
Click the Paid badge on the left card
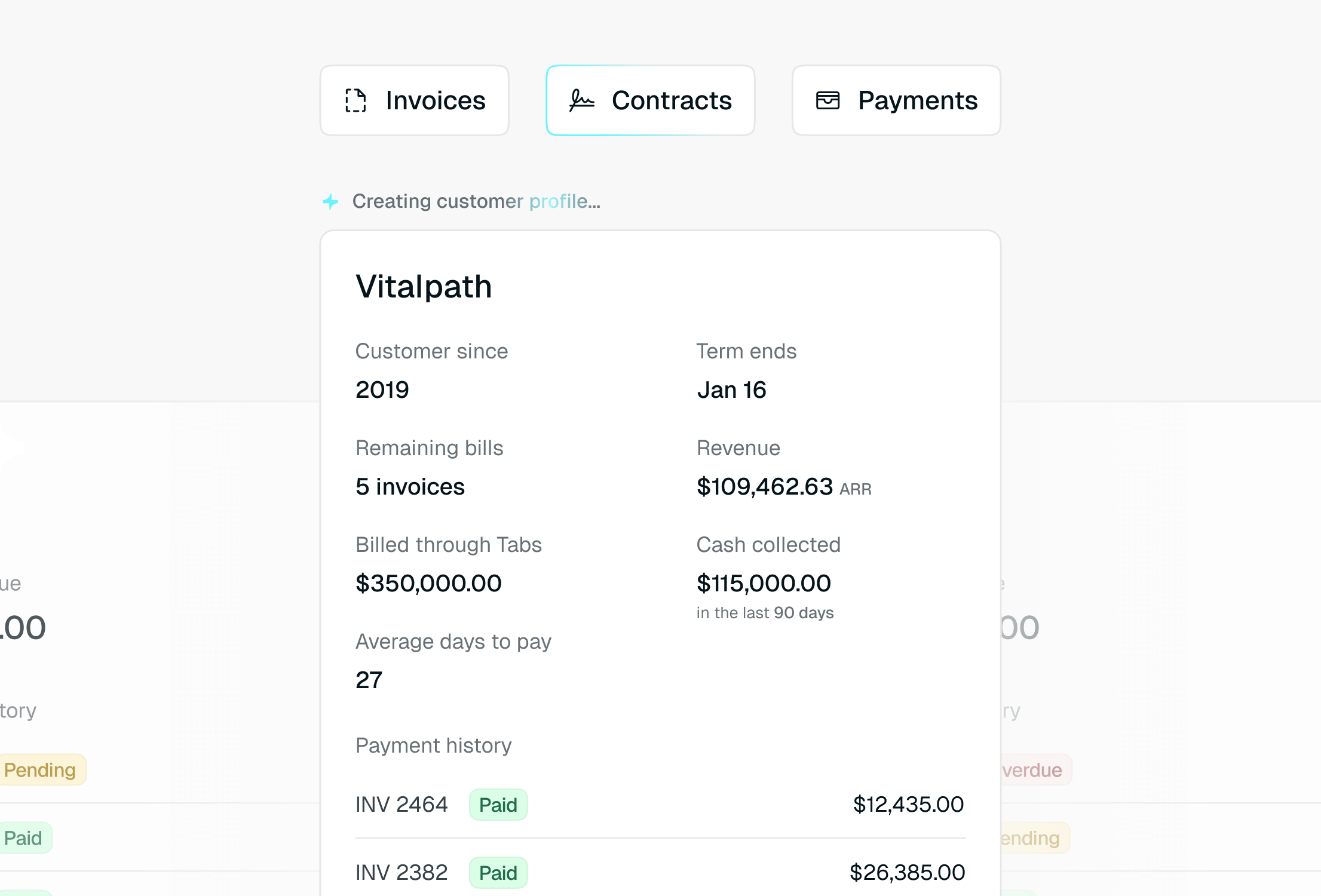[x=24, y=838]
